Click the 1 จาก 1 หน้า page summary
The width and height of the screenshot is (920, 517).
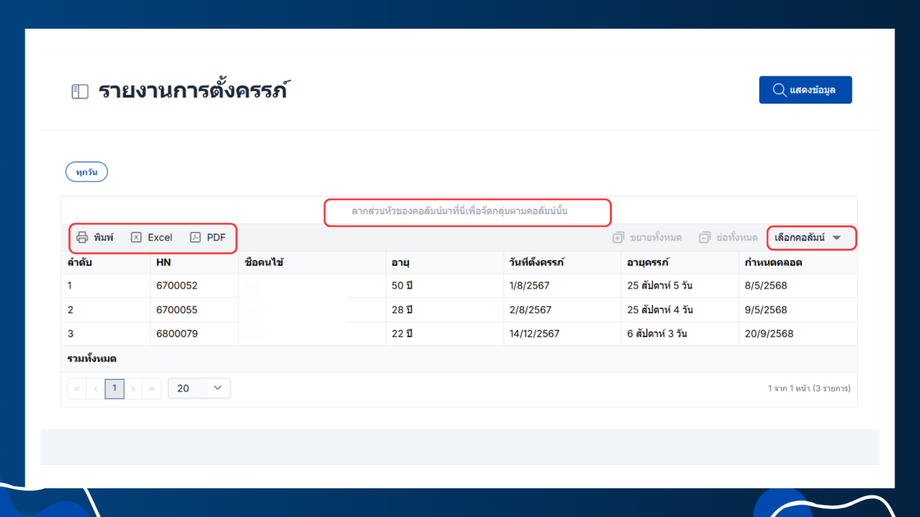tap(809, 388)
